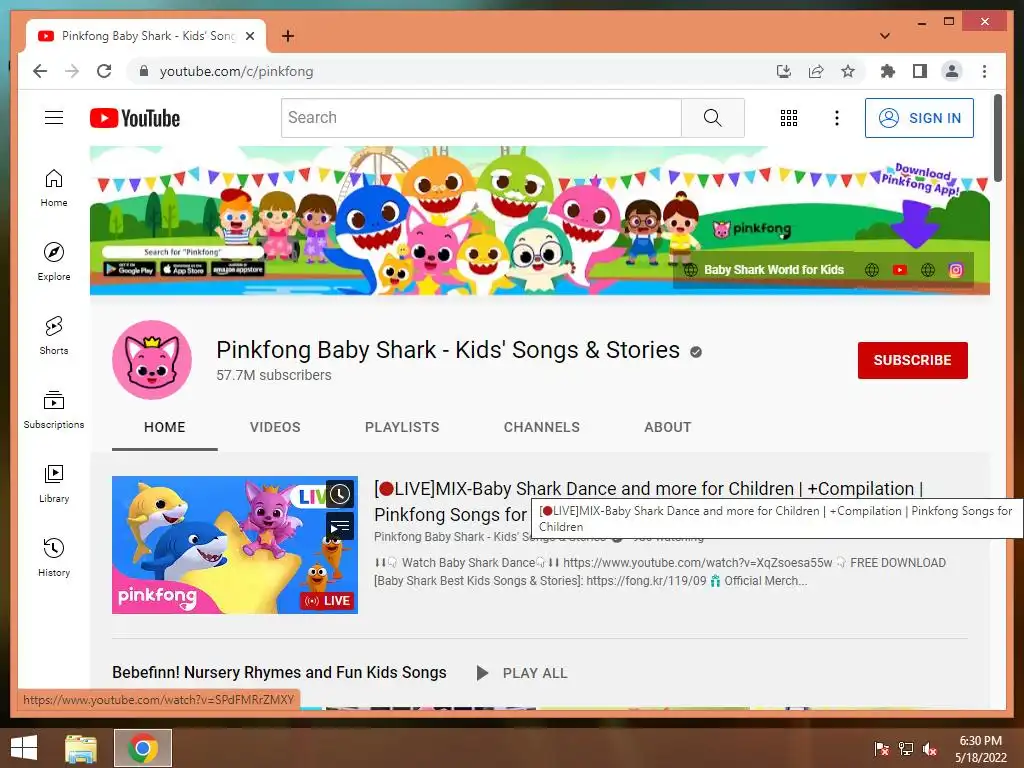Close the Pinkfong Baby Shark tab

click(249, 36)
